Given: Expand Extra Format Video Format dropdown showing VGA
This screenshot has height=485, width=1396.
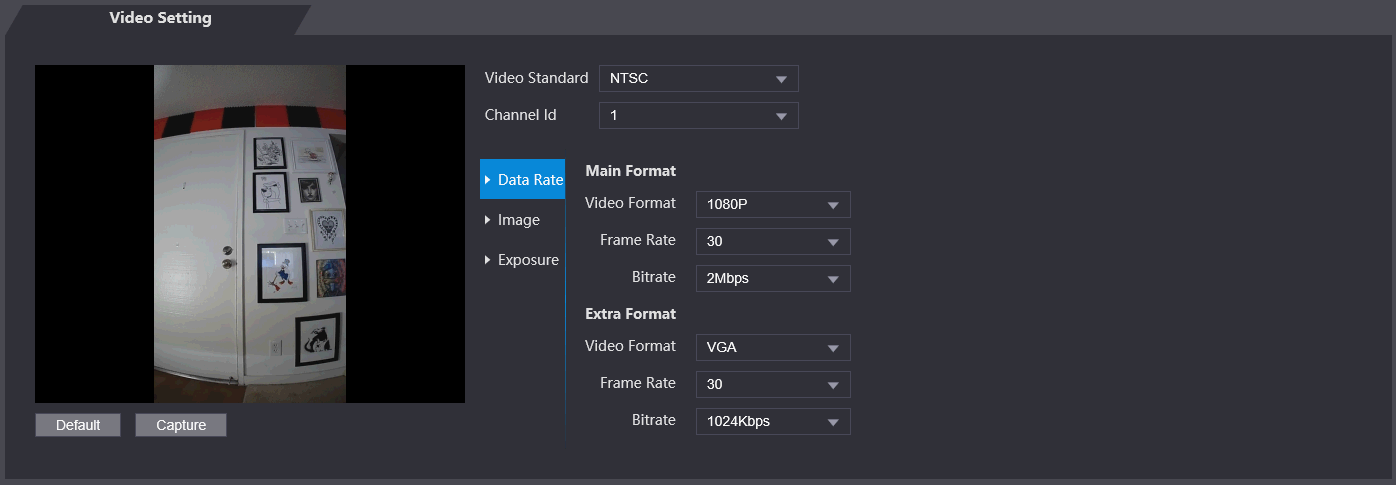Looking at the screenshot, I should (x=772, y=347).
